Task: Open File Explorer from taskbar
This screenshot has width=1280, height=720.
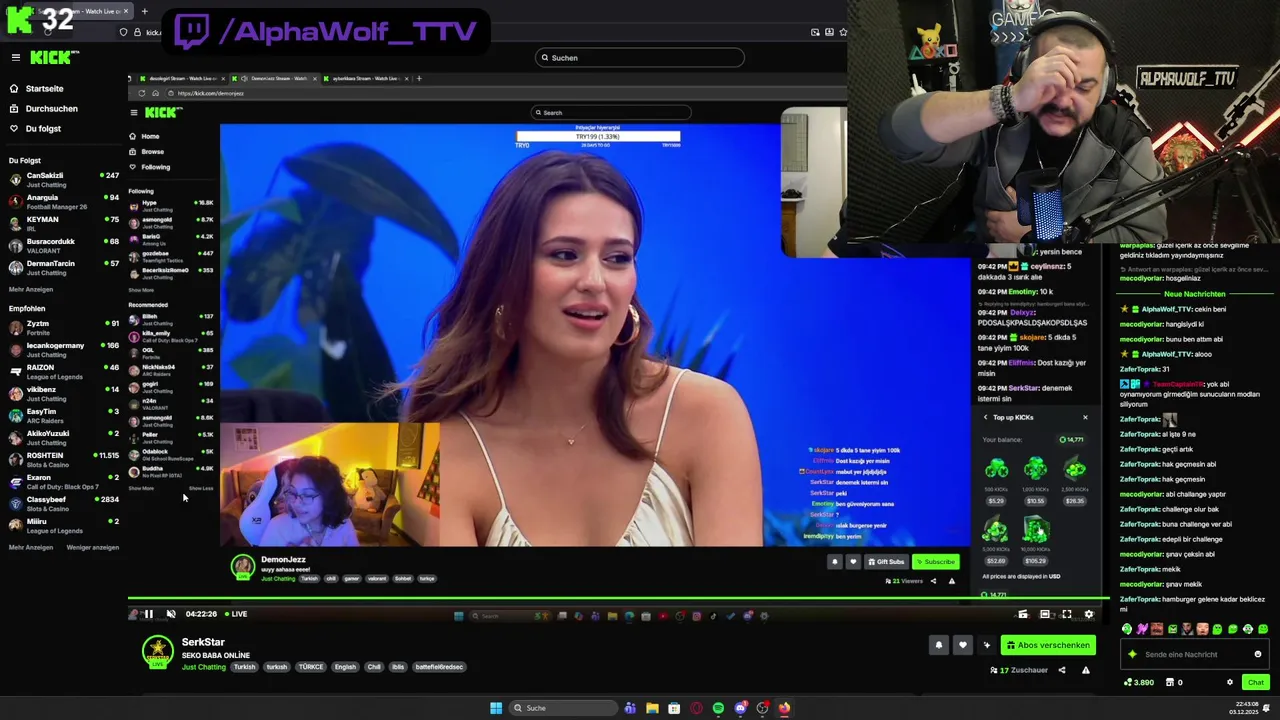Action: [x=652, y=708]
